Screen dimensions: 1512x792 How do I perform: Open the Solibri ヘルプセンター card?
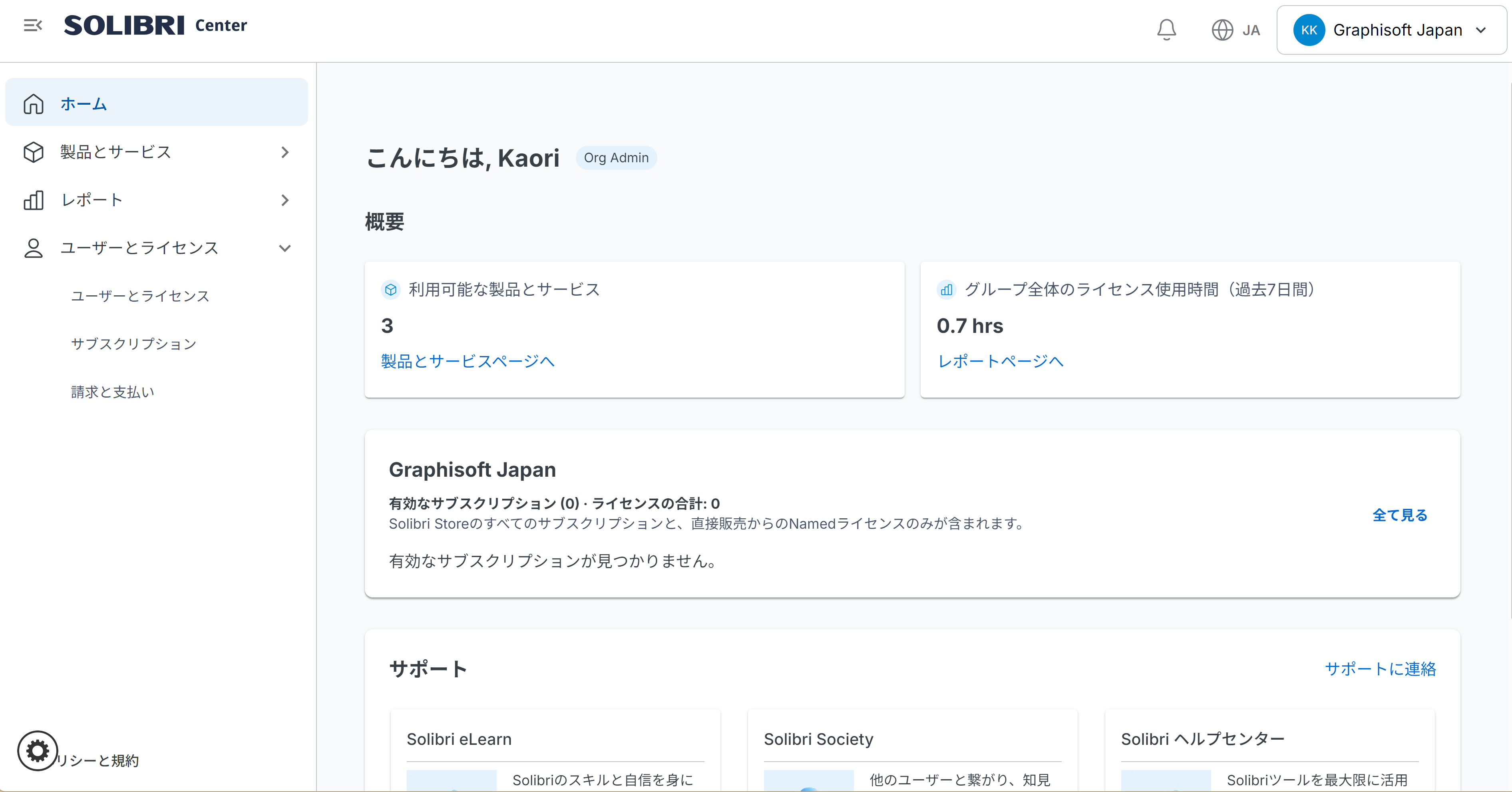pos(1269,750)
